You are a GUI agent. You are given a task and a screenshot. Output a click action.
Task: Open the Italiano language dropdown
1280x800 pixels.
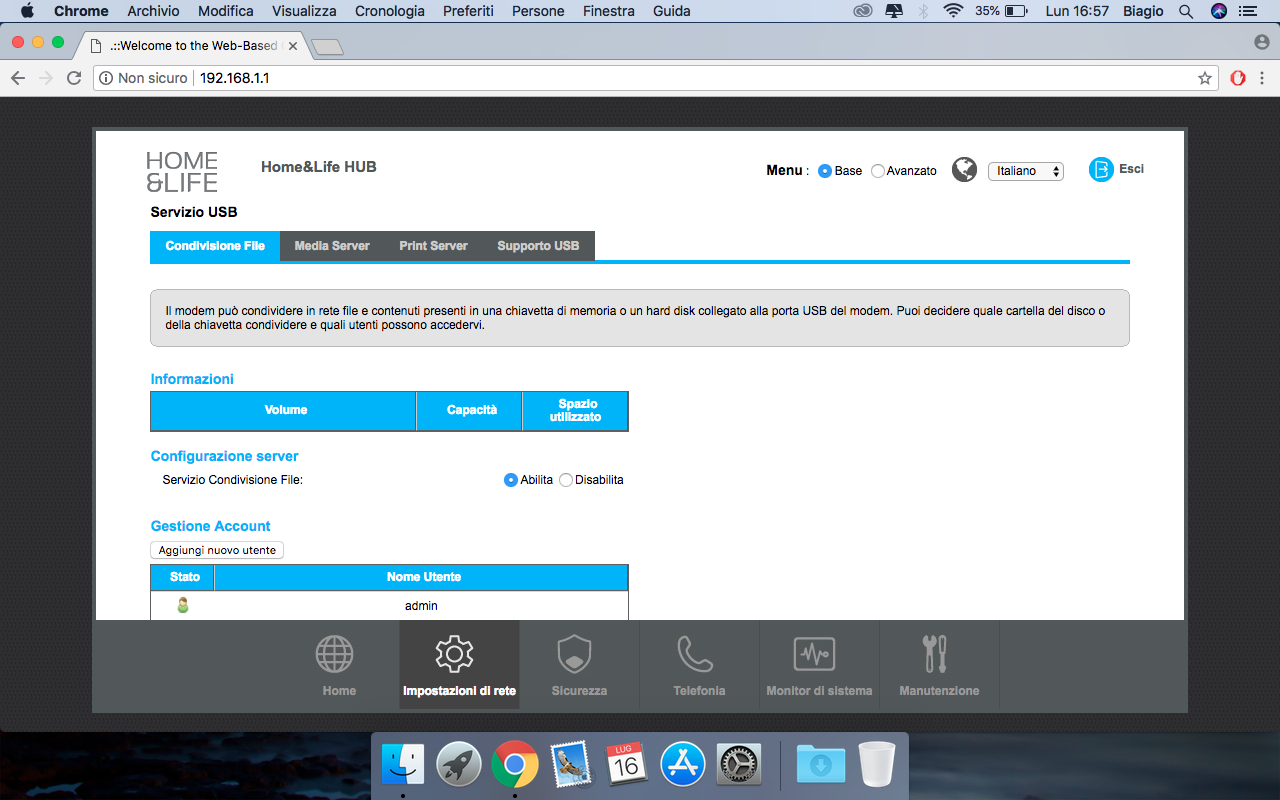tap(1025, 171)
